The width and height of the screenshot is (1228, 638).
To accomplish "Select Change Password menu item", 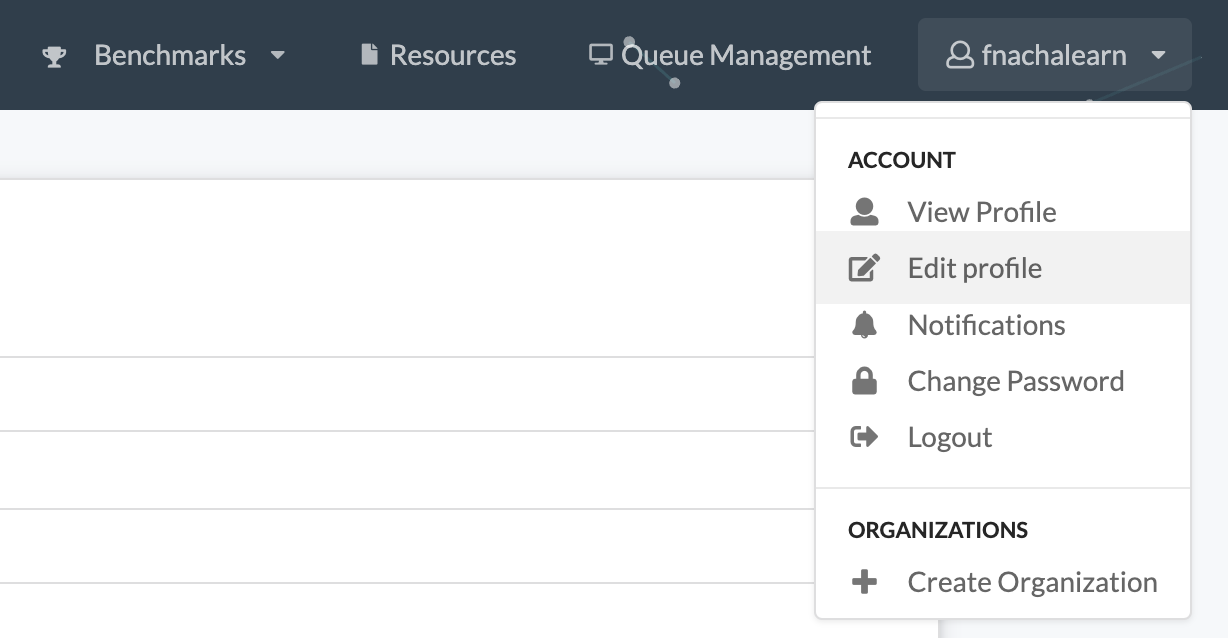I will click(1015, 381).
